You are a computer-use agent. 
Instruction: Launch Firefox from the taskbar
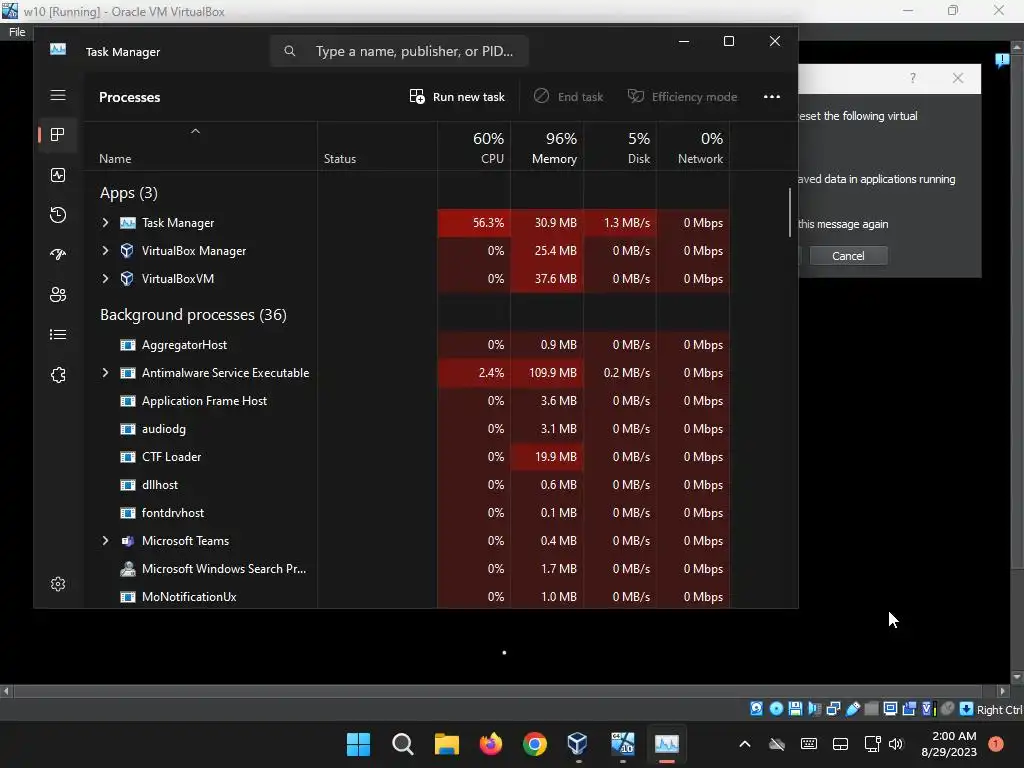coord(490,744)
